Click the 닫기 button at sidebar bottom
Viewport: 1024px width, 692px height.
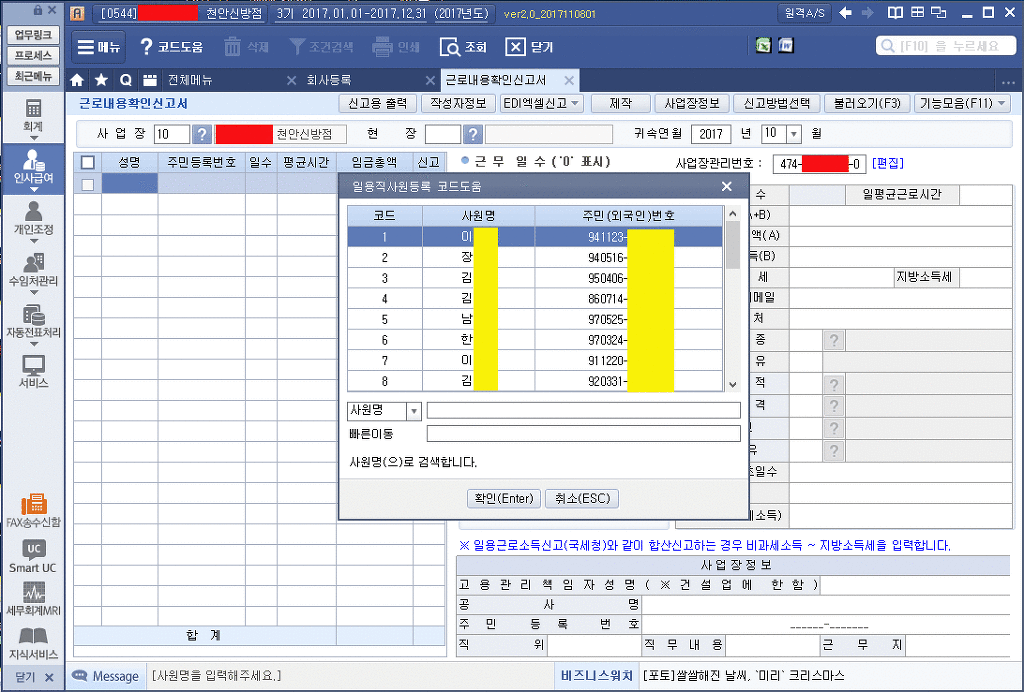click(x=33, y=677)
